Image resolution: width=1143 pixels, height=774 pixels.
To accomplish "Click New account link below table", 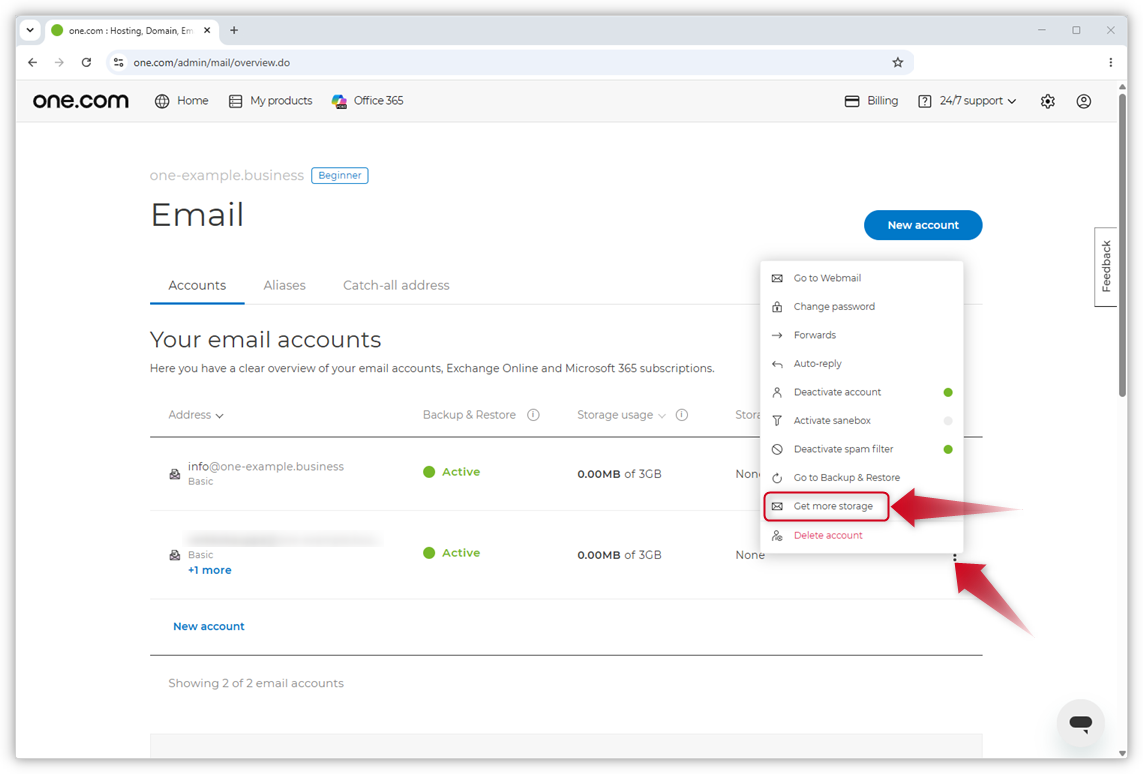I will tap(208, 626).
